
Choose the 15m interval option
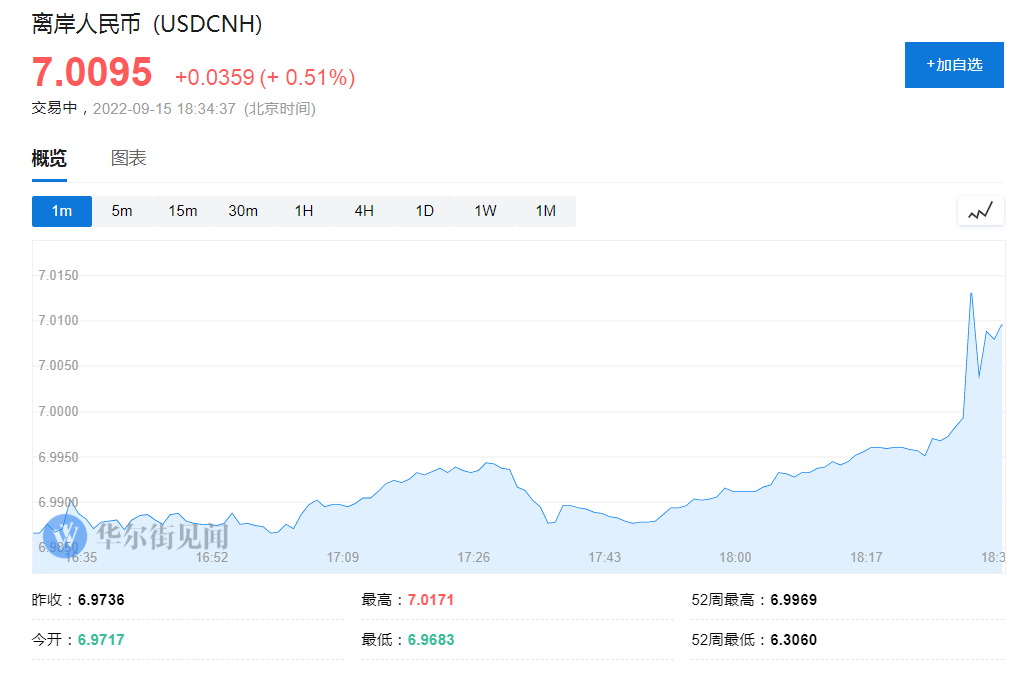[x=183, y=211]
